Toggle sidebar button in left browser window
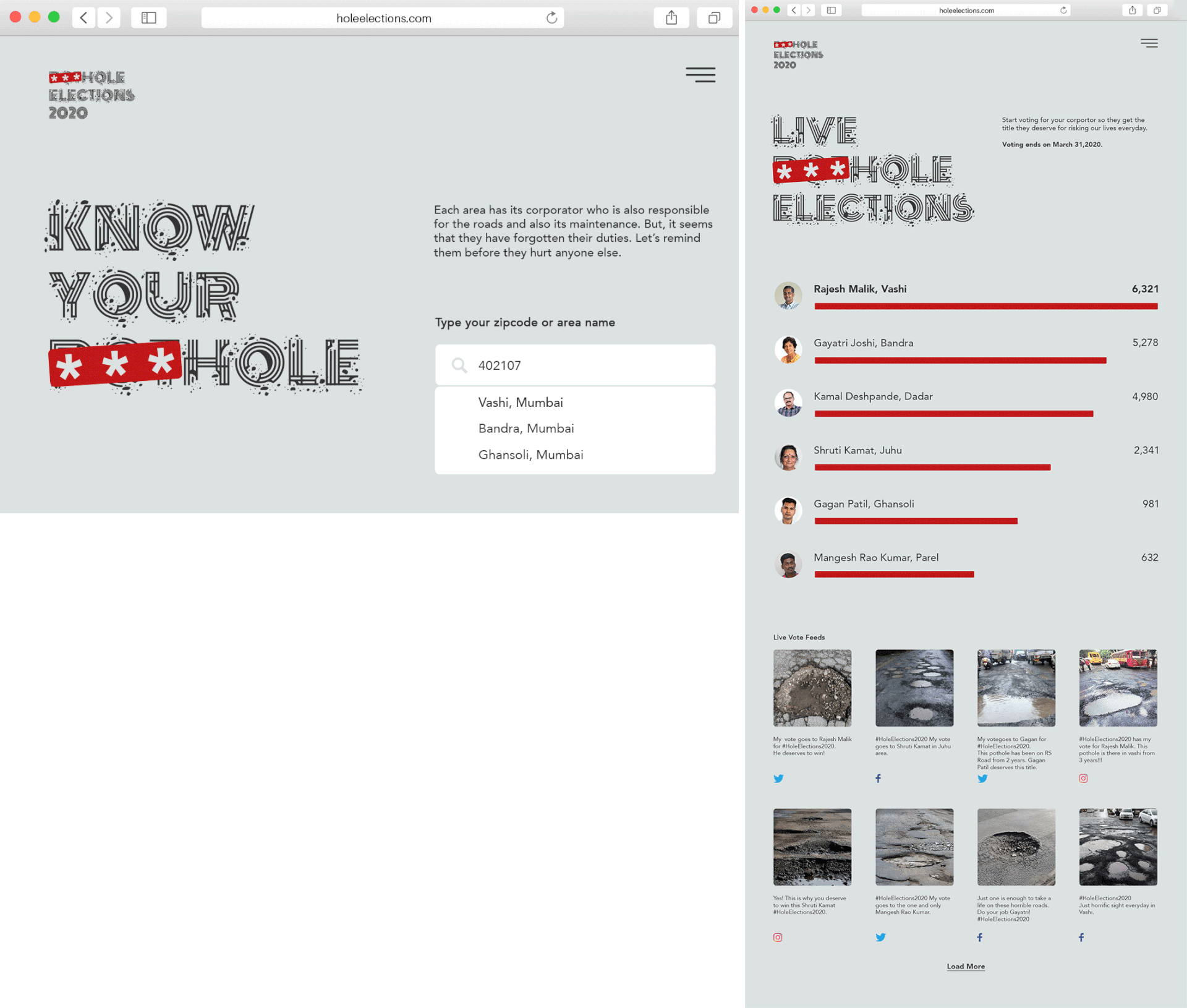The height and width of the screenshot is (1008, 1187). (148, 18)
